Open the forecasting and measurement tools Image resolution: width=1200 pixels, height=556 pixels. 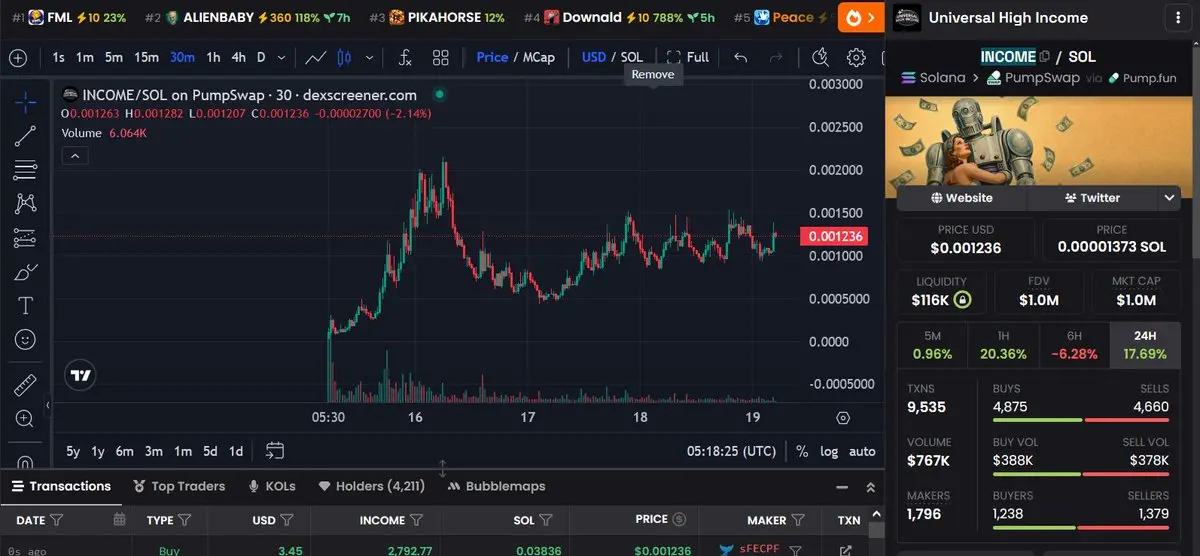26,238
